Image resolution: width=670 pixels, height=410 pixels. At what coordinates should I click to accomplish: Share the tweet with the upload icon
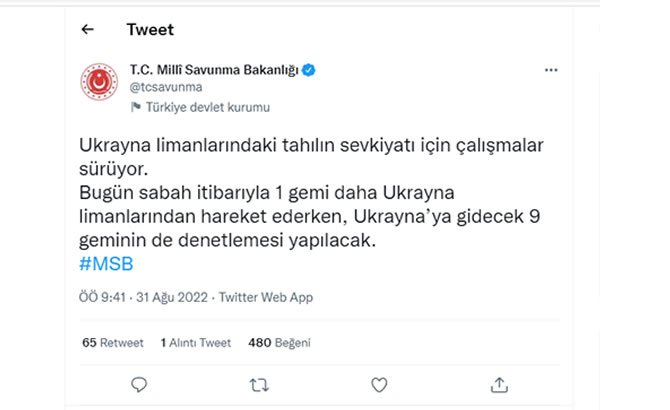click(499, 384)
